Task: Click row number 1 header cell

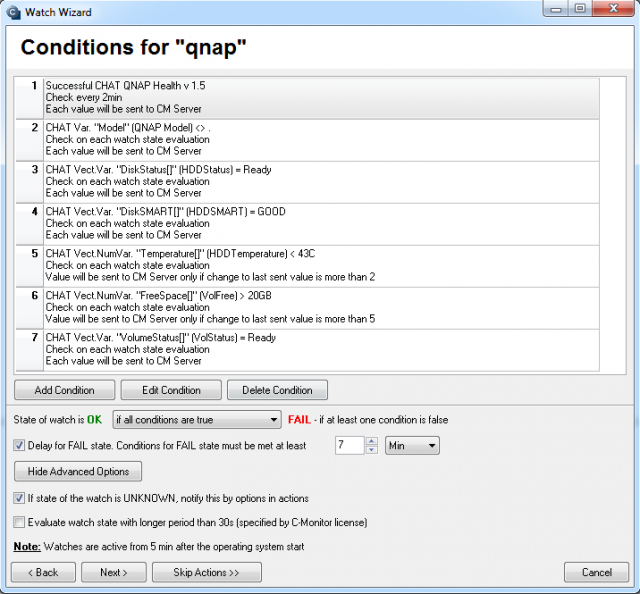Action: [x=29, y=98]
